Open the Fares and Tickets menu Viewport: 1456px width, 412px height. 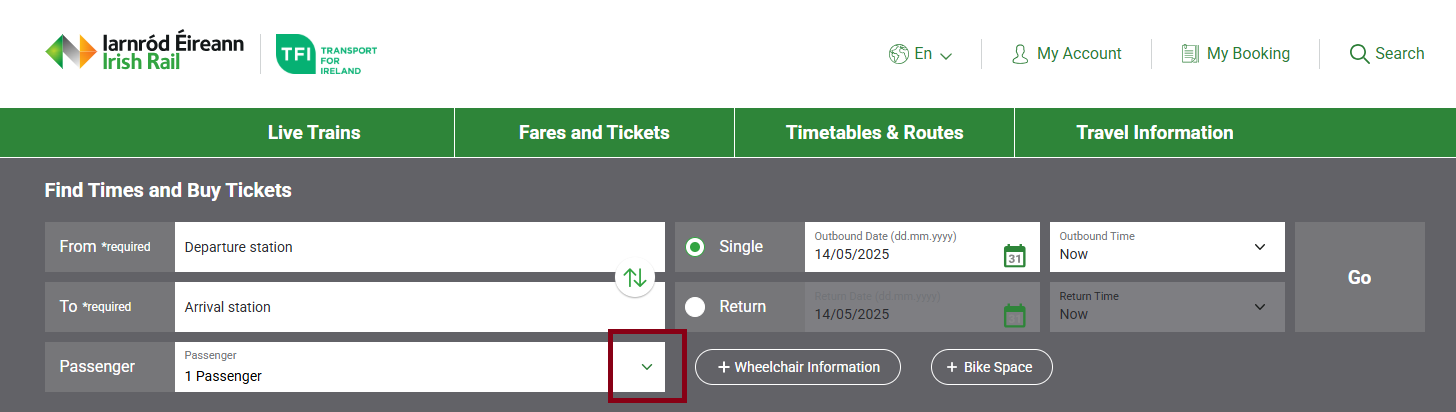594,133
